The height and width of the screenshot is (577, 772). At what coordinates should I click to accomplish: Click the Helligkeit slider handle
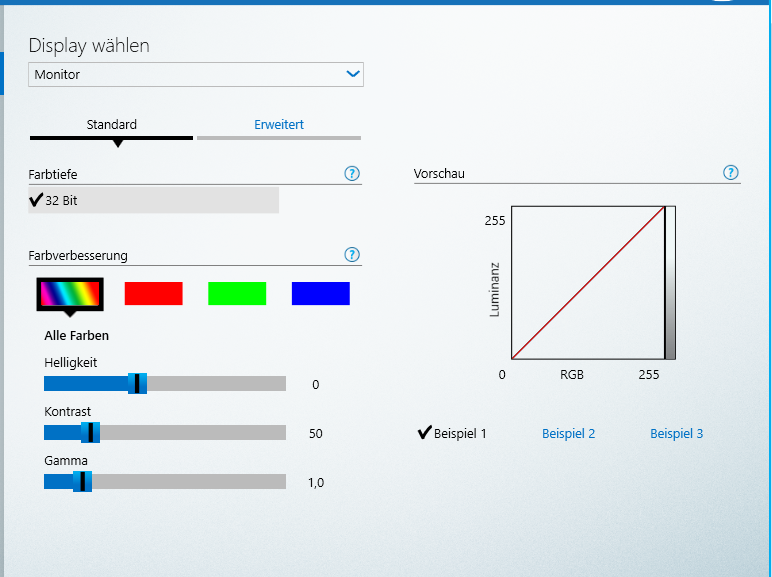point(138,384)
